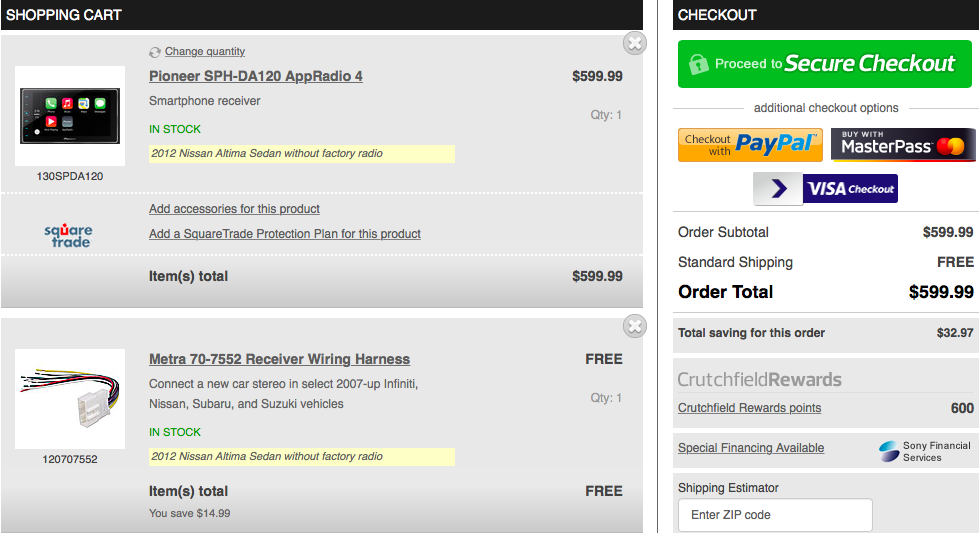Viewport: 979px width, 533px height.
Task: Proceed to Secure Checkout
Action: pyautogui.click(x=825, y=64)
